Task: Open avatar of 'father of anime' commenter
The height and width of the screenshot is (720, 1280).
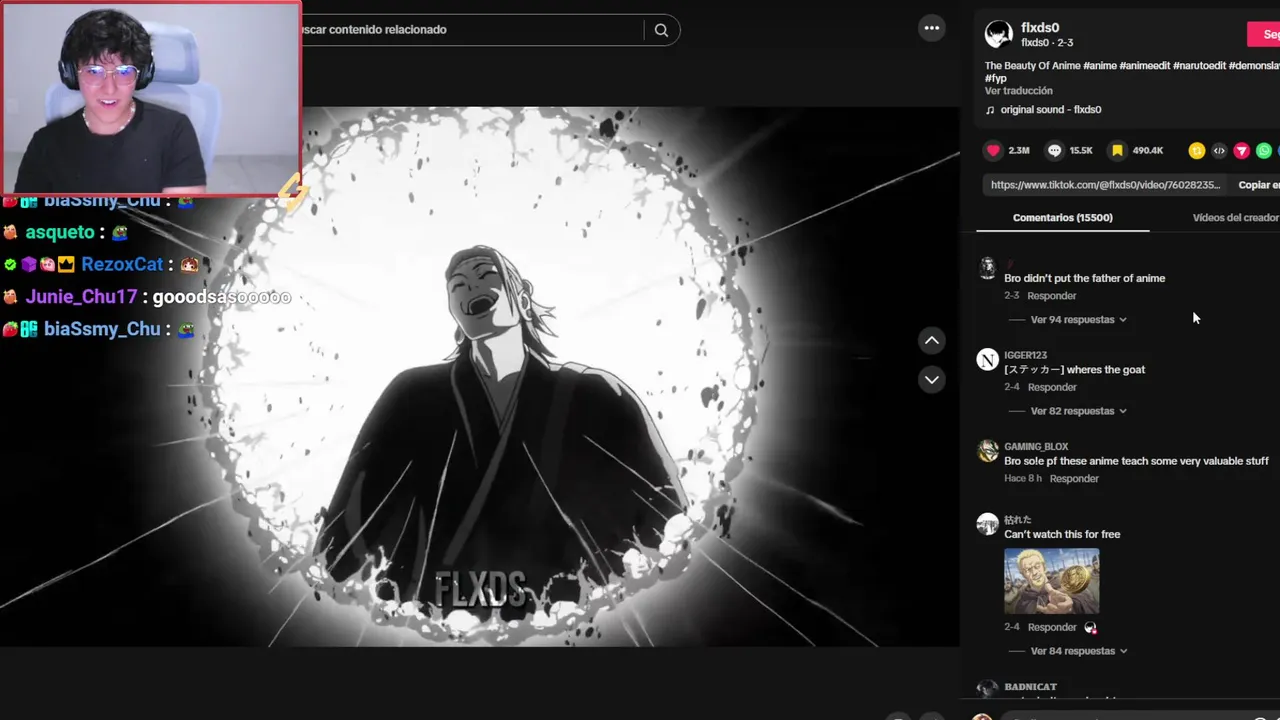Action: pyautogui.click(x=987, y=267)
